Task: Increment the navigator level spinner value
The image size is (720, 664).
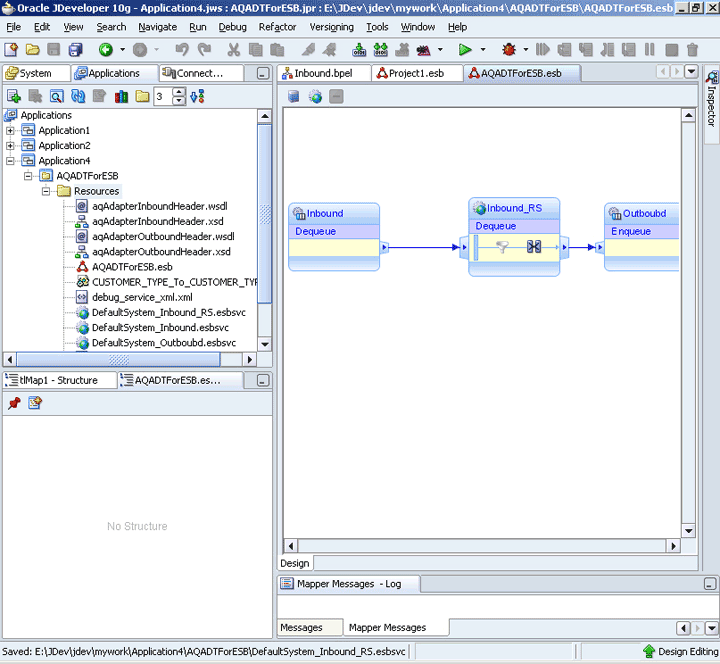Action: click(179, 92)
